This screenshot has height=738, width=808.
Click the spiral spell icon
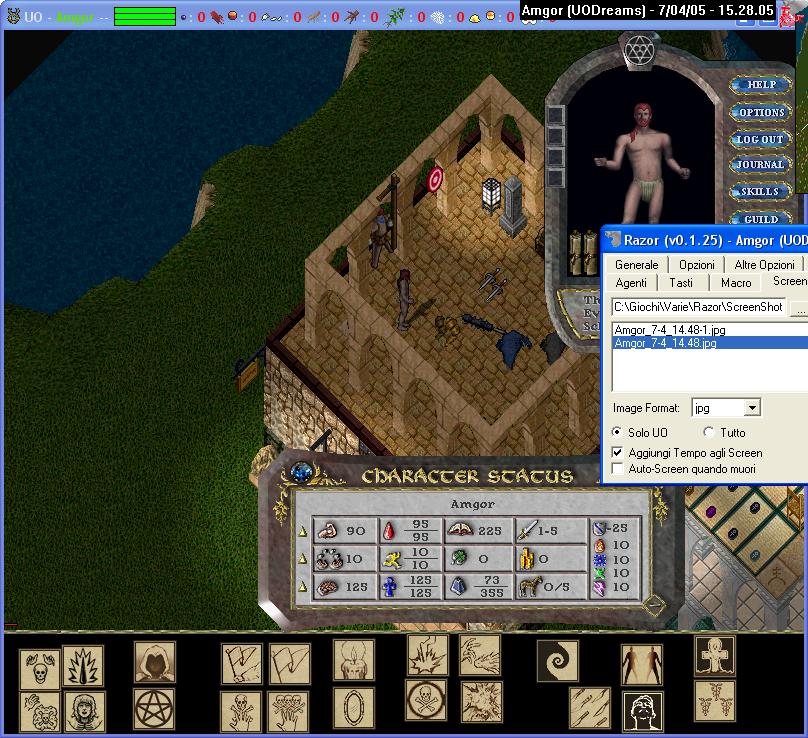pos(558,661)
